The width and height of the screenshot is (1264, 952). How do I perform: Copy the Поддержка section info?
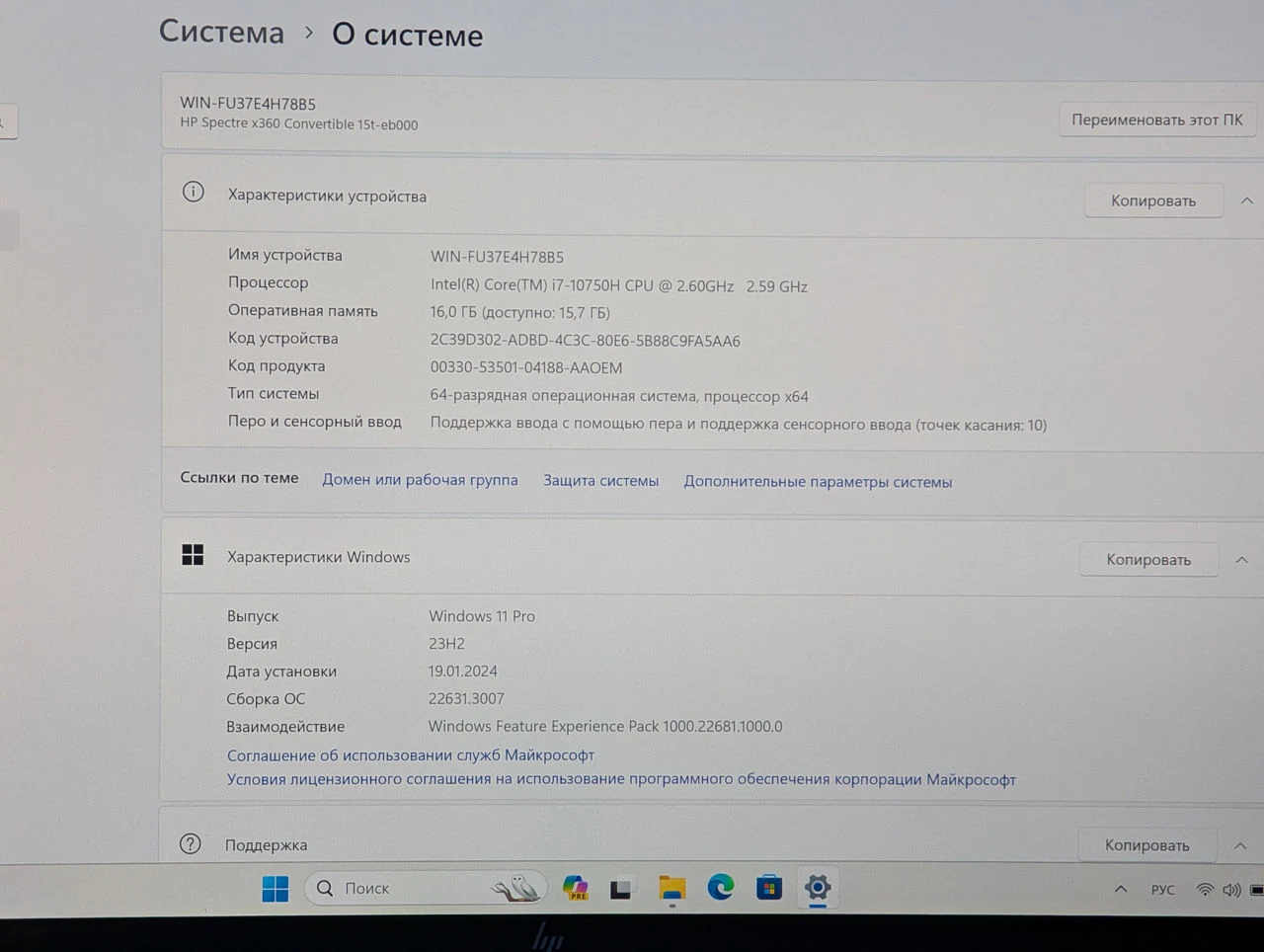1146,845
